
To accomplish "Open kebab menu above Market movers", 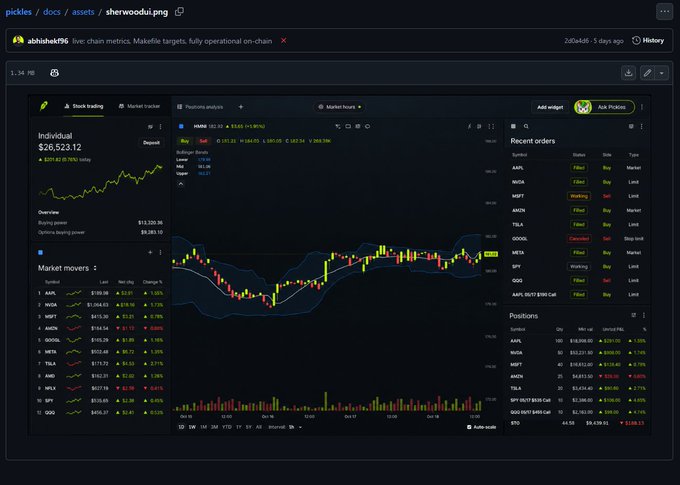I will (160, 252).
